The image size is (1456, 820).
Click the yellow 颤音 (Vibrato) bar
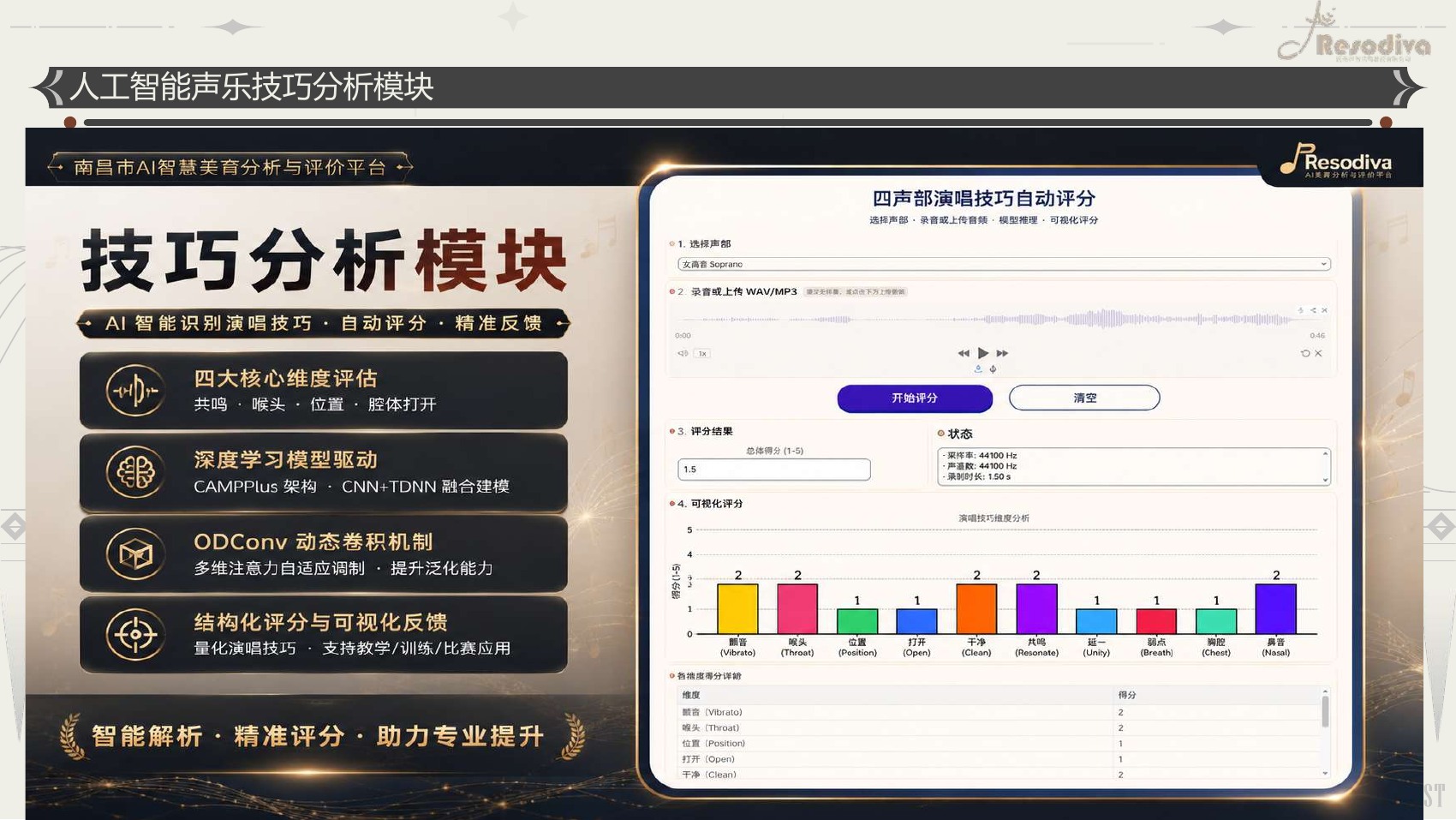pos(737,609)
